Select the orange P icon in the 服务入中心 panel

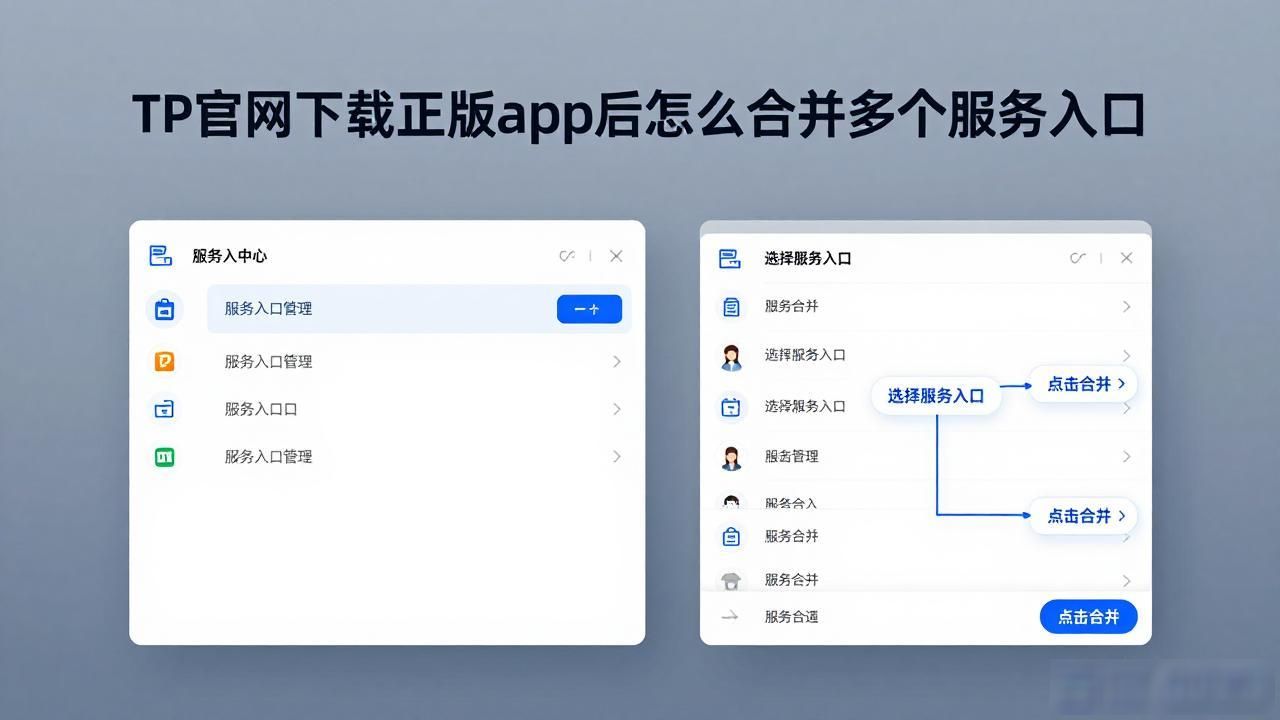click(164, 361)
